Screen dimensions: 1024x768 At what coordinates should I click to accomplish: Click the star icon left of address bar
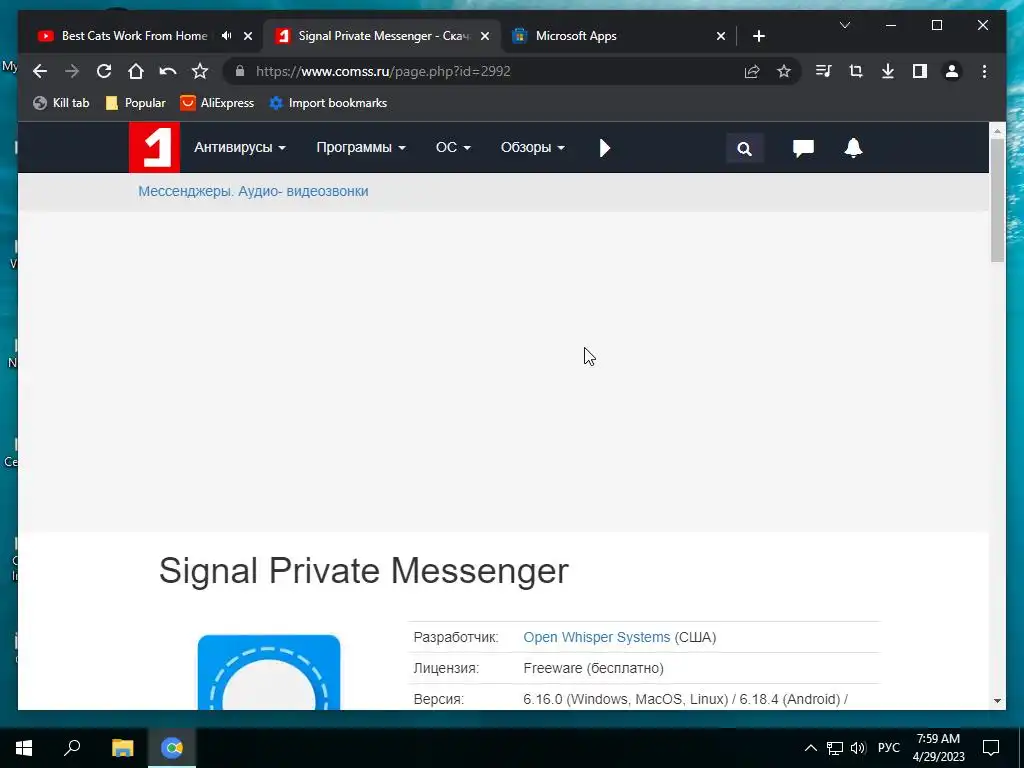point(200,71)
